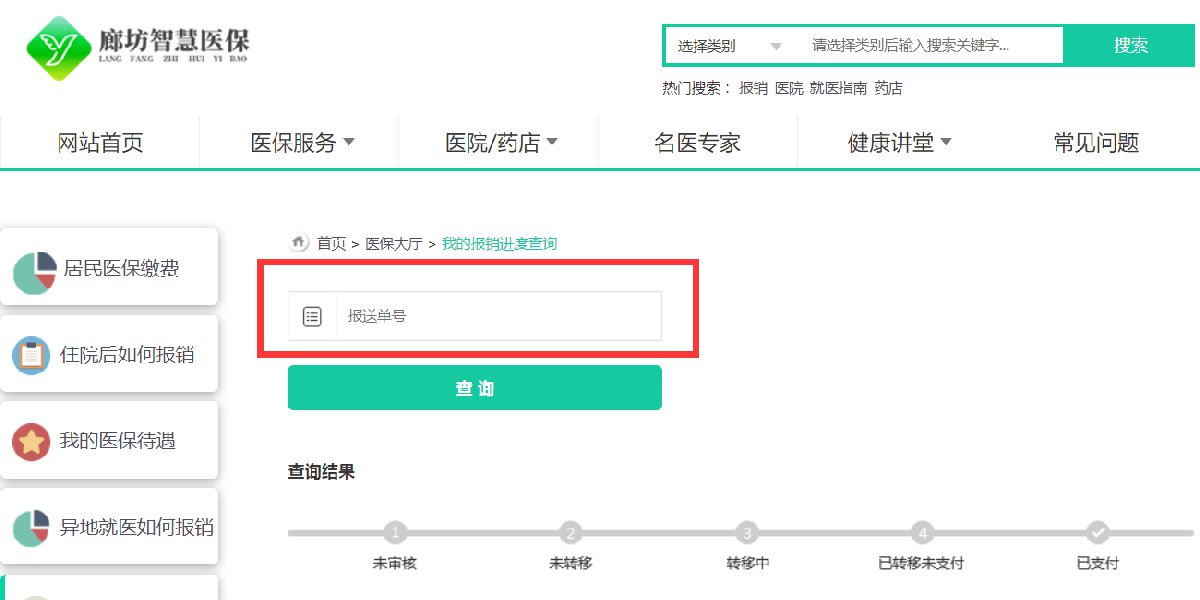This screenshot has width=1200, height=600.
Task: Click the pie chart icon beside 居民医保缴费
Action: tap(34, 273)
